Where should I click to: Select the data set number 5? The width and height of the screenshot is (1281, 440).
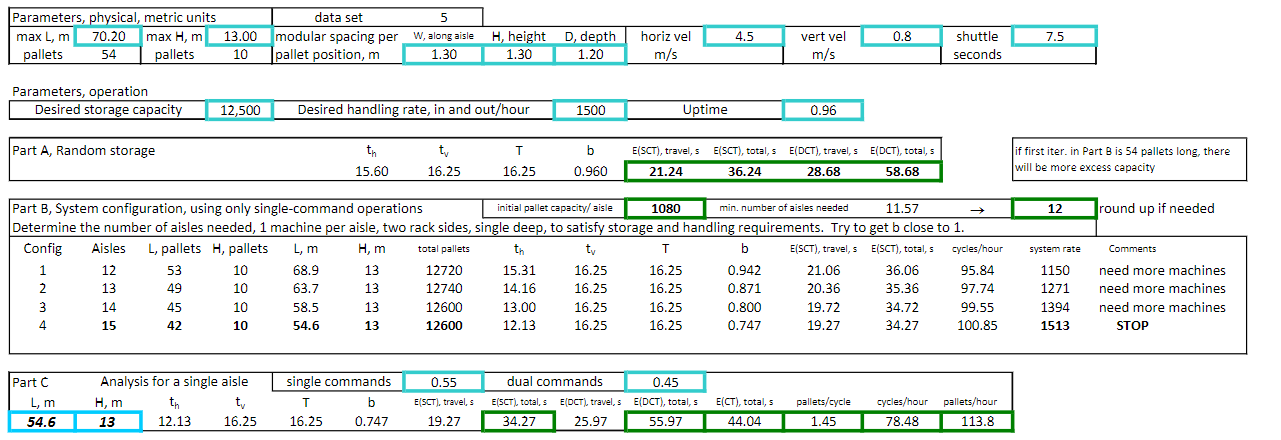point(443,17)
